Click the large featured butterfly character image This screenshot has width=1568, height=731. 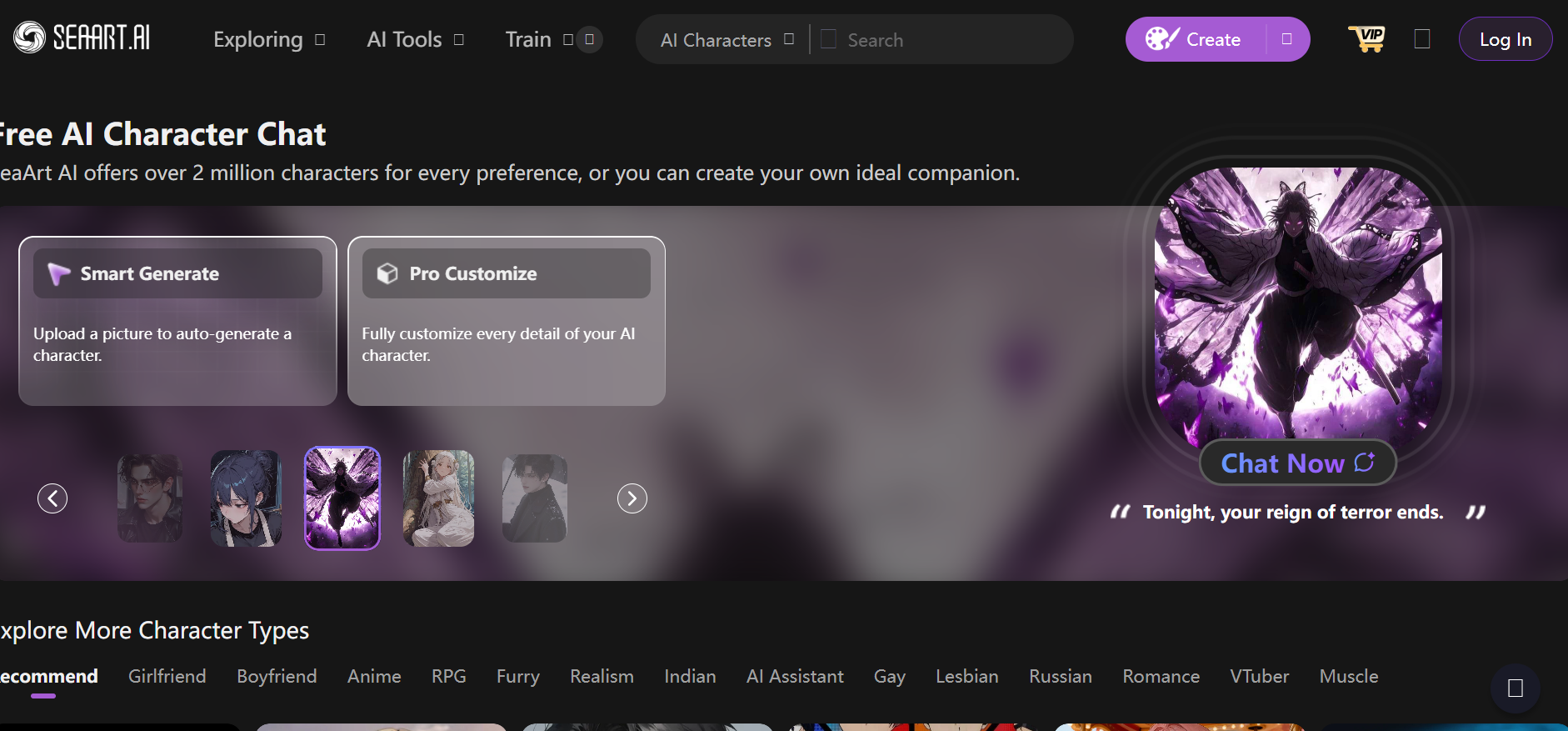1298,304
